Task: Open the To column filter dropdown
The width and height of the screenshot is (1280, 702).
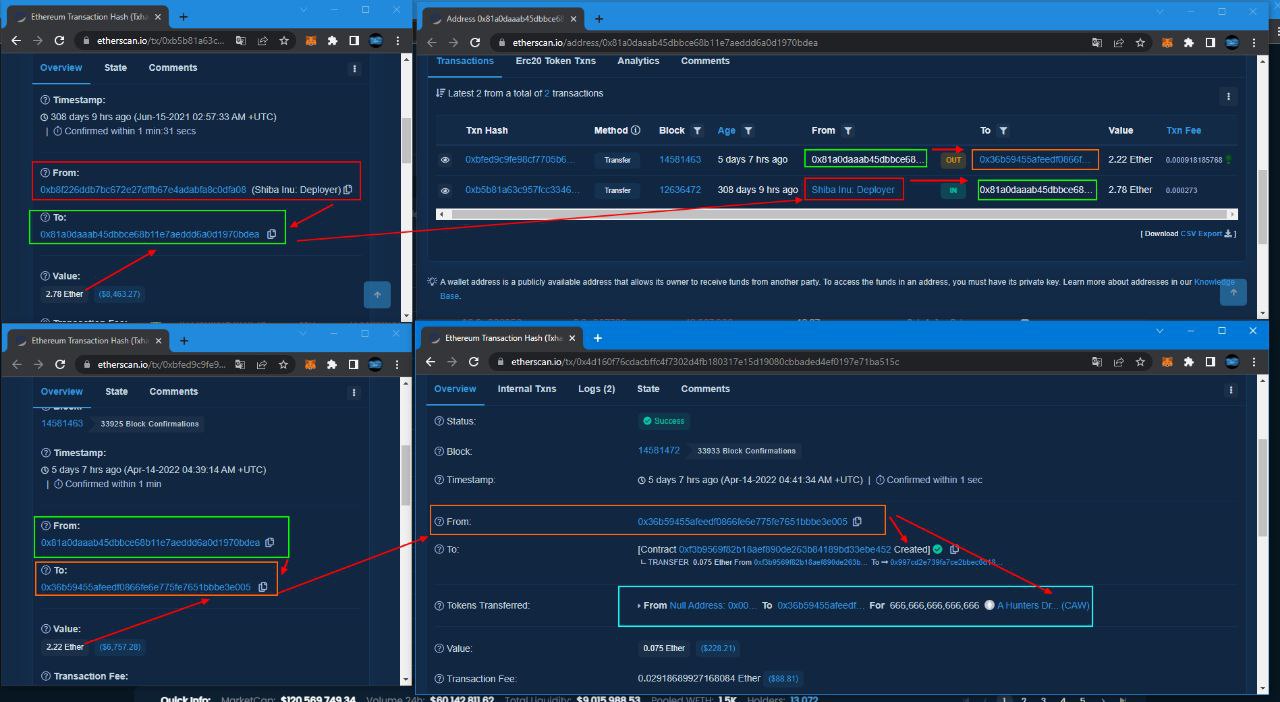Action: point(1003,131)
